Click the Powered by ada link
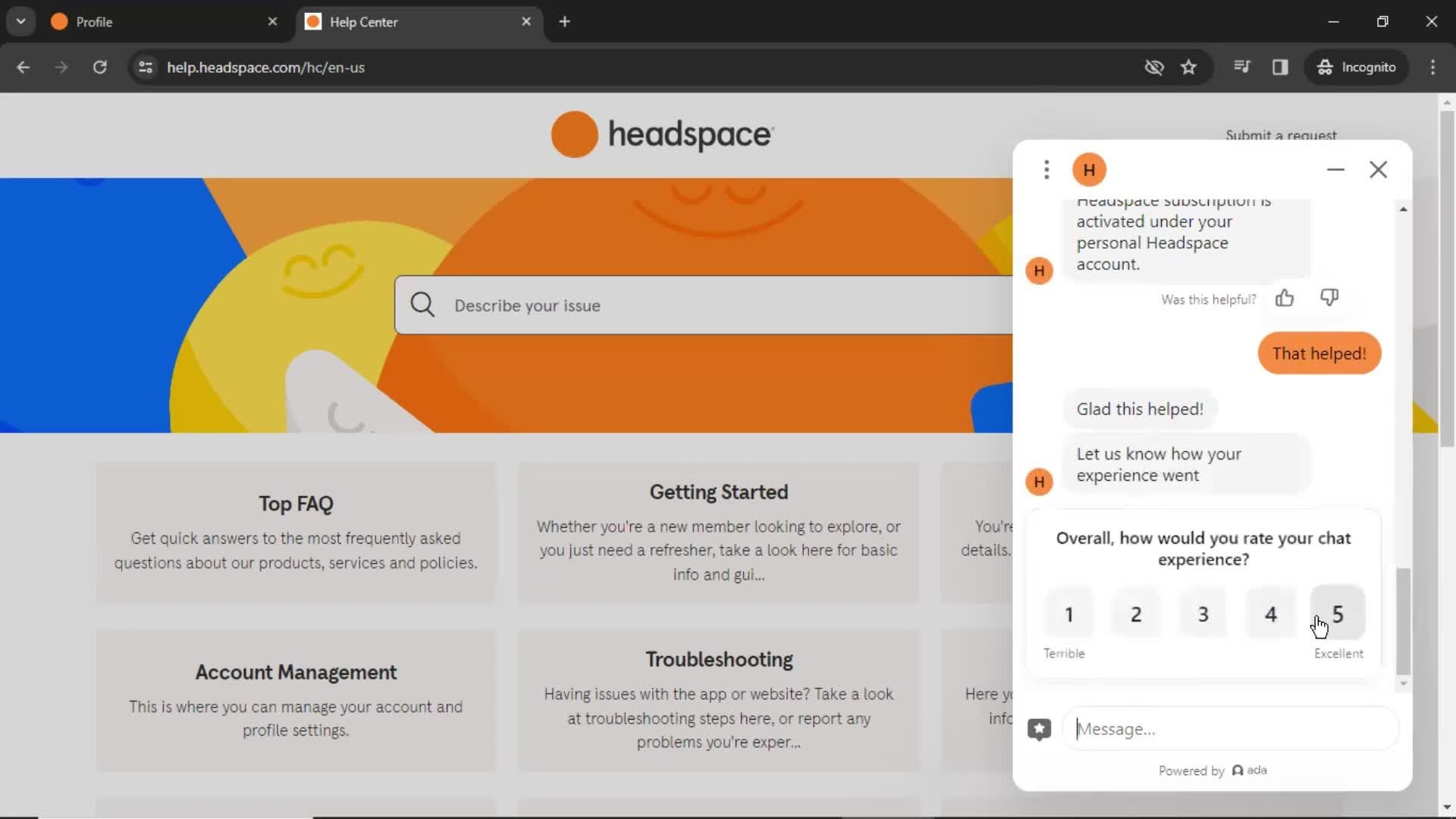 point(1213,770)
